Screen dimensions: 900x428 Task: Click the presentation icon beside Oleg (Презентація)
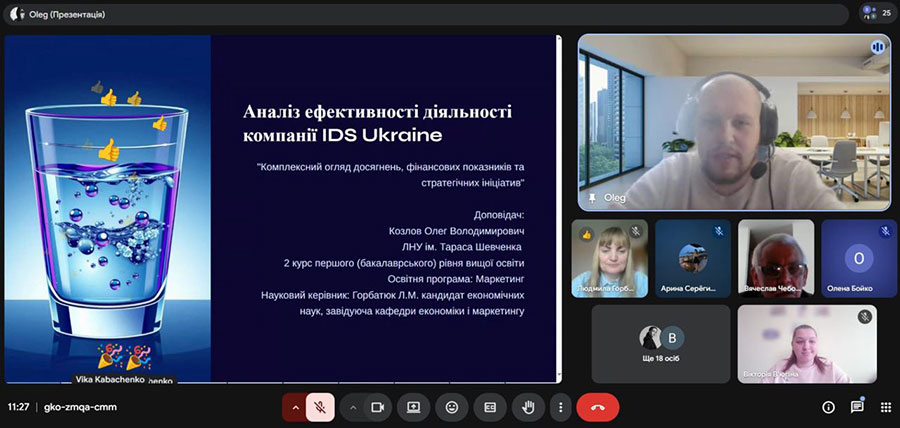coord(16,14)
